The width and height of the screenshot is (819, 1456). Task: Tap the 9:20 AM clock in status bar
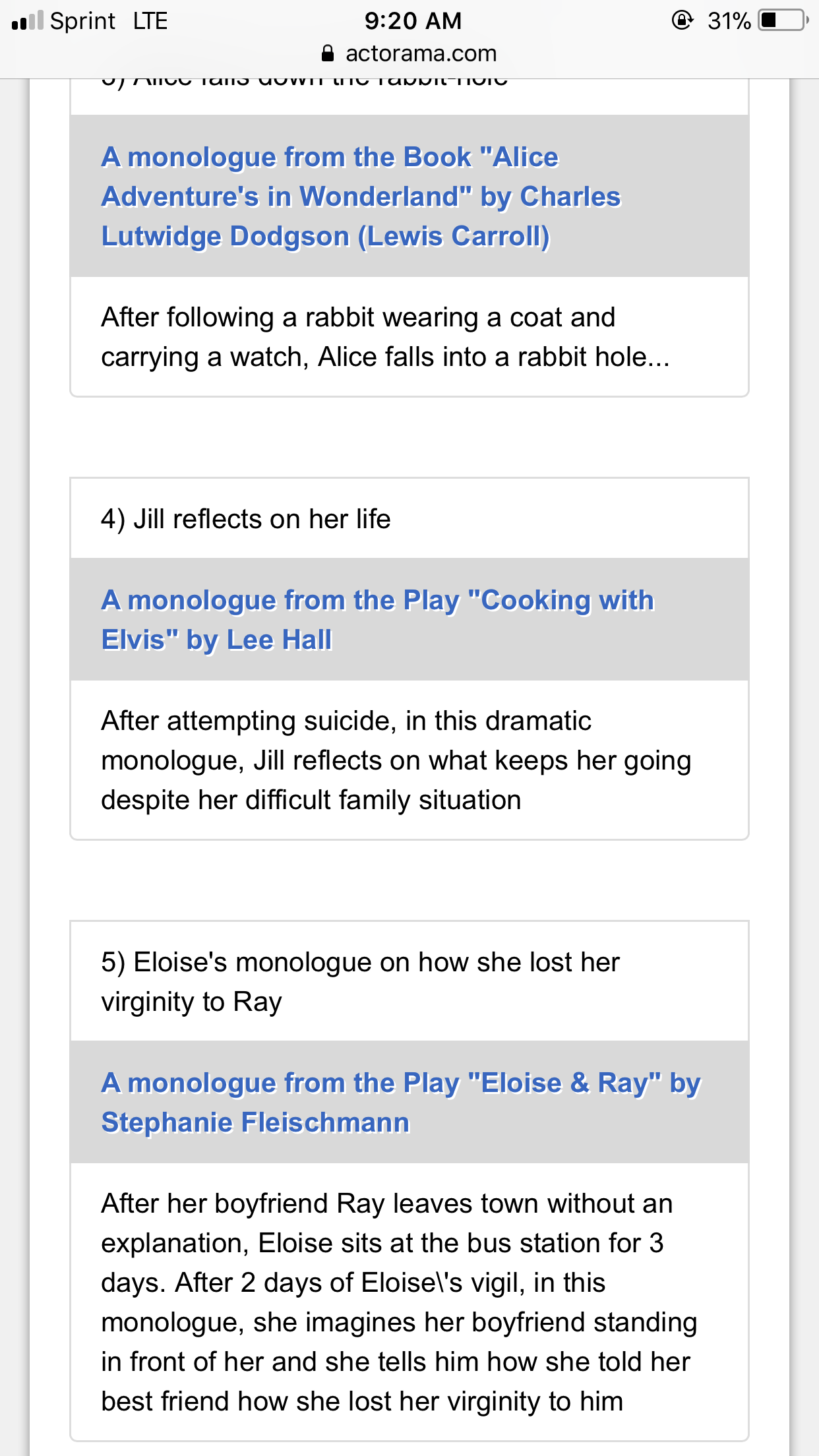coord(413,21)
